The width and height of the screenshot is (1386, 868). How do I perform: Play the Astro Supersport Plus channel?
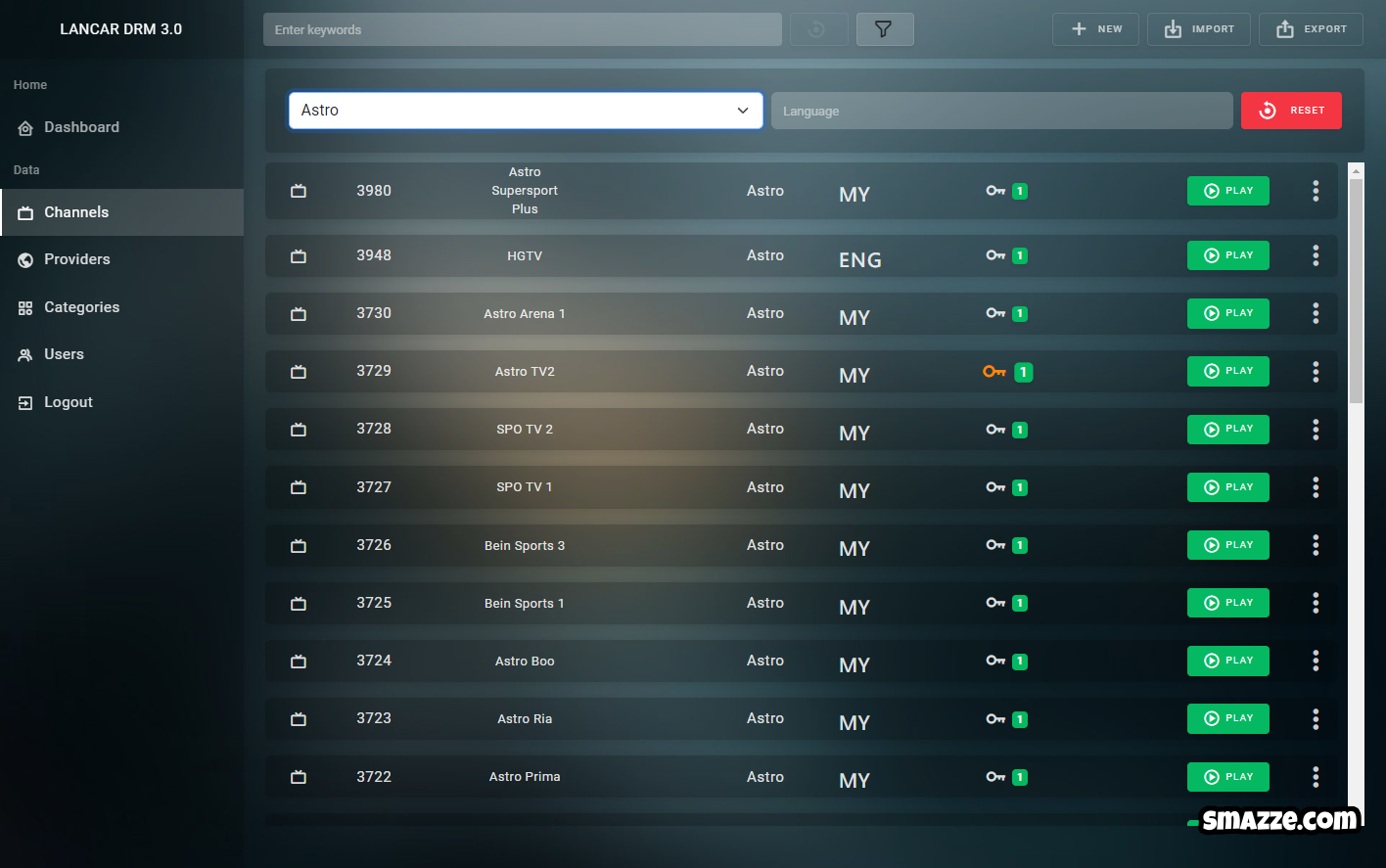click(x=1228, y=191)
